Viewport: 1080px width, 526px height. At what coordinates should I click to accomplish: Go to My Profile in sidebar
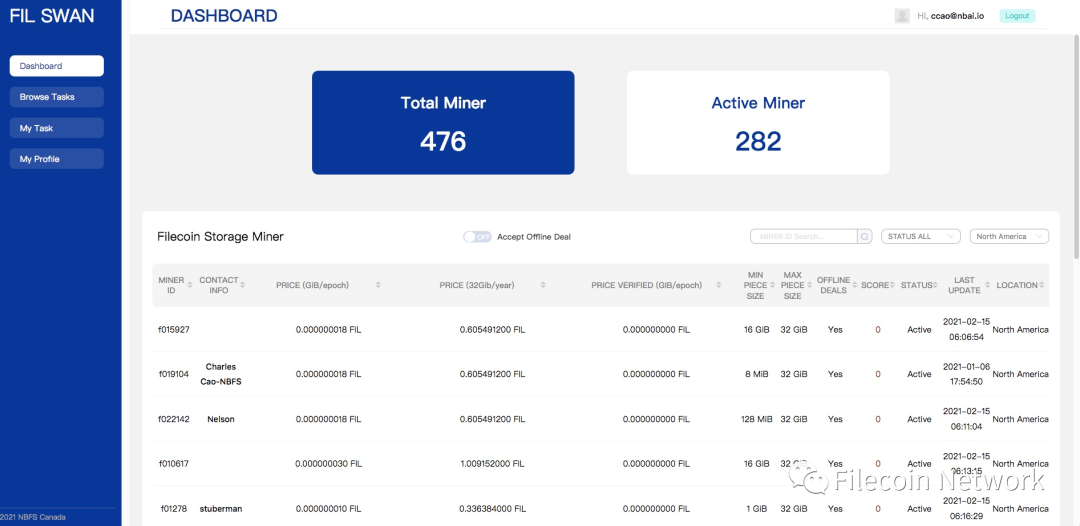pos(56,159)
